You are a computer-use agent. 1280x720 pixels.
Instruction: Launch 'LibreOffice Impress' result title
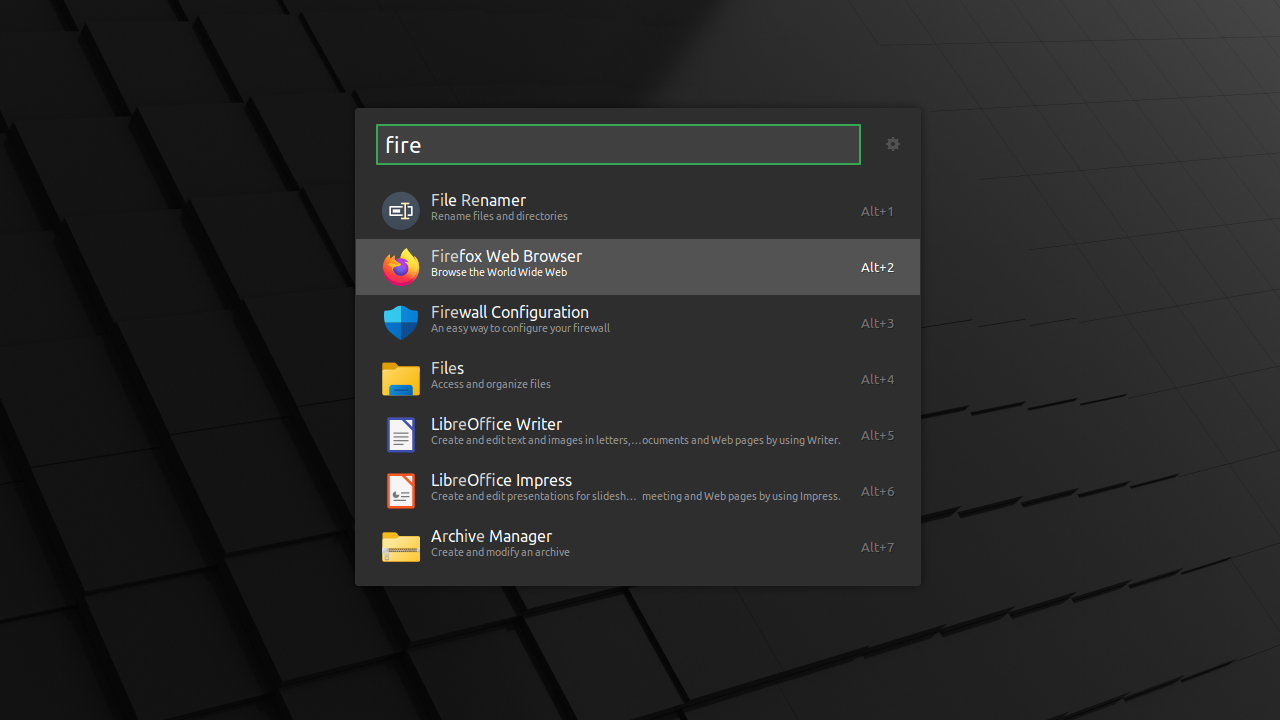[501, 480]
